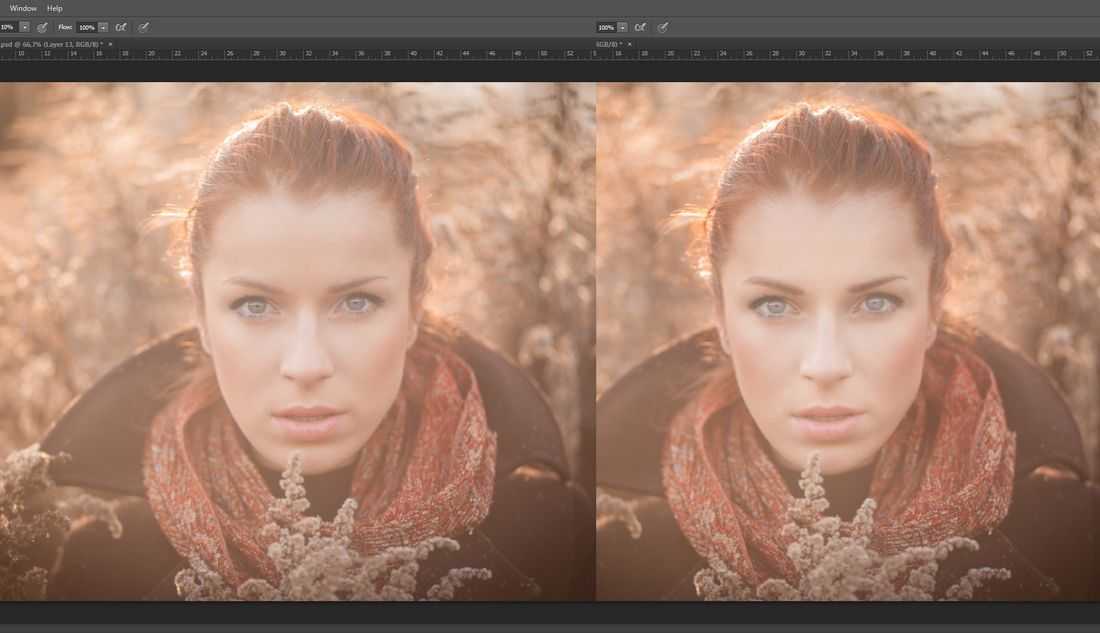Toggle pressure-for-size icon in left options bar

pos(144,27)
